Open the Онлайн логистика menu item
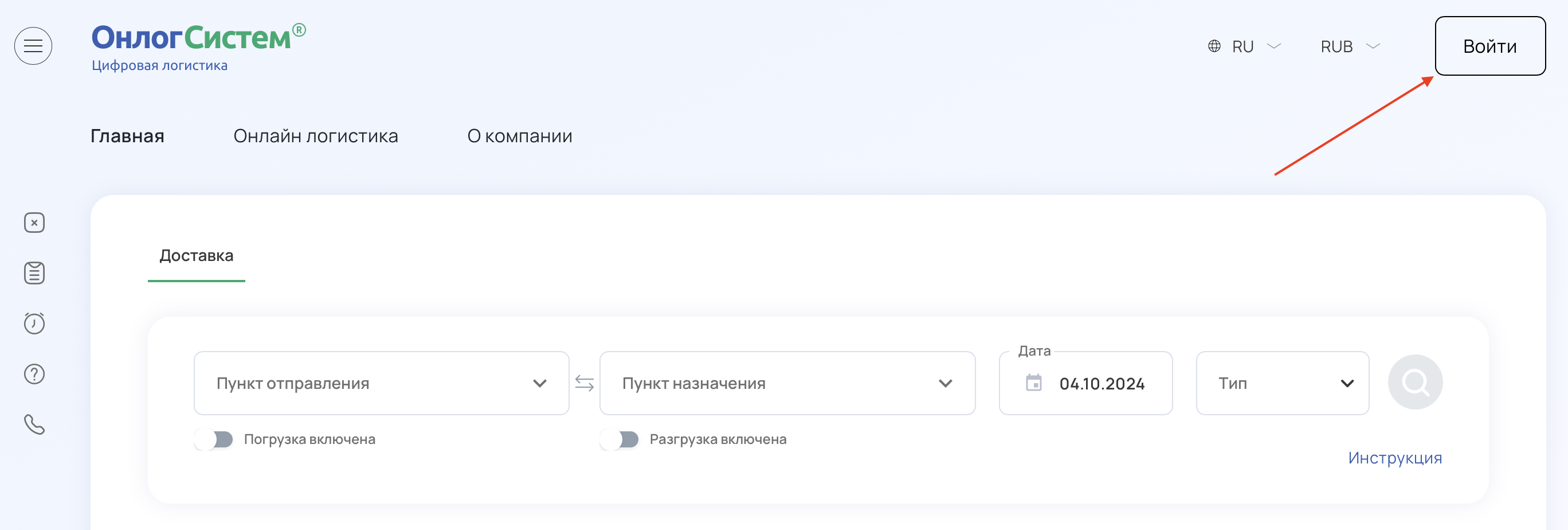Image resolution: width=1568 pixels, height=530 pixels. pos(315,136)
